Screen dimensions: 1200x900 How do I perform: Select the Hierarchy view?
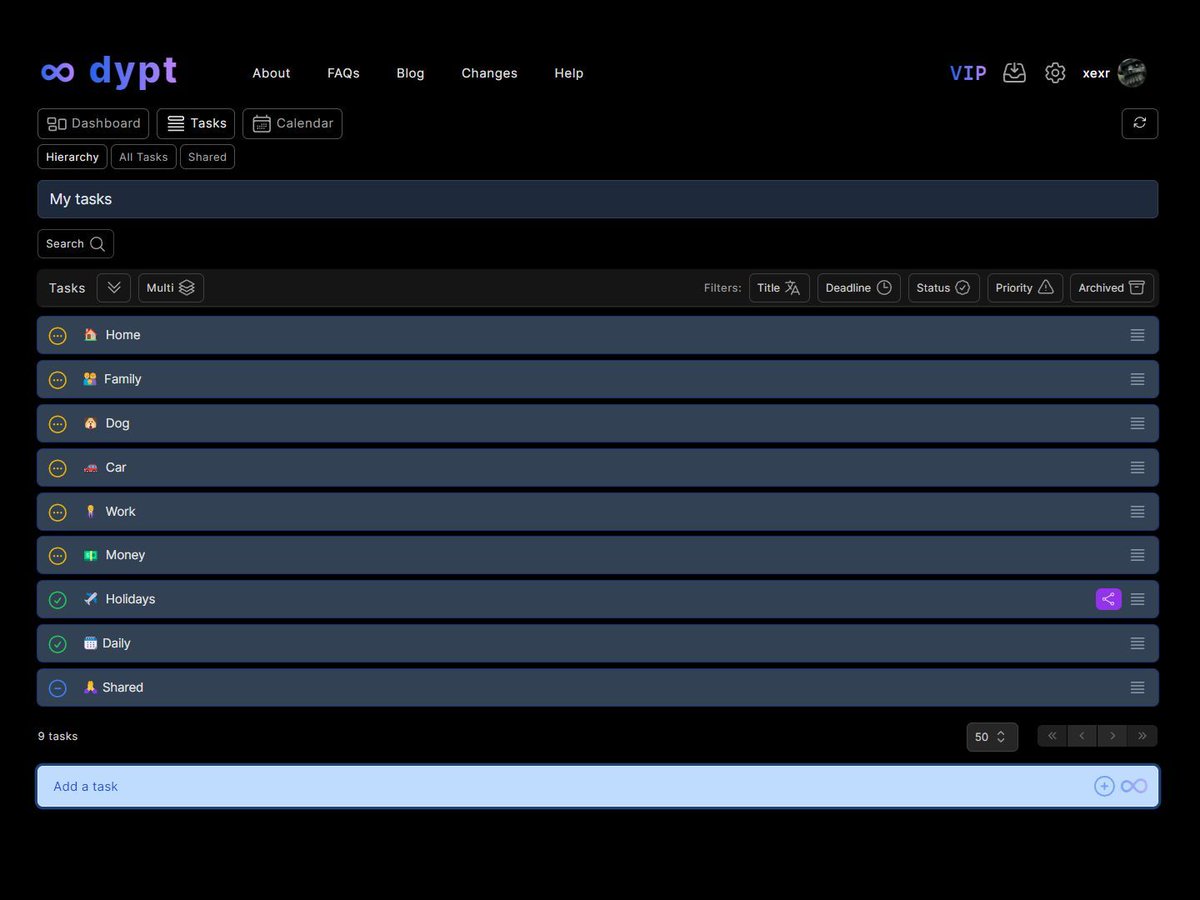pos(72,157)
